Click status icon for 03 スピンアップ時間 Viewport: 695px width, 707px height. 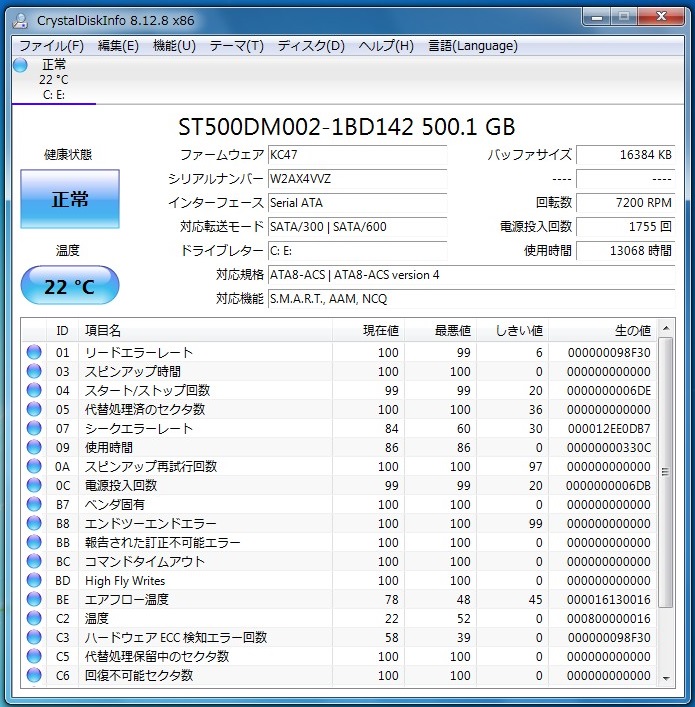(x=34, y=371)
